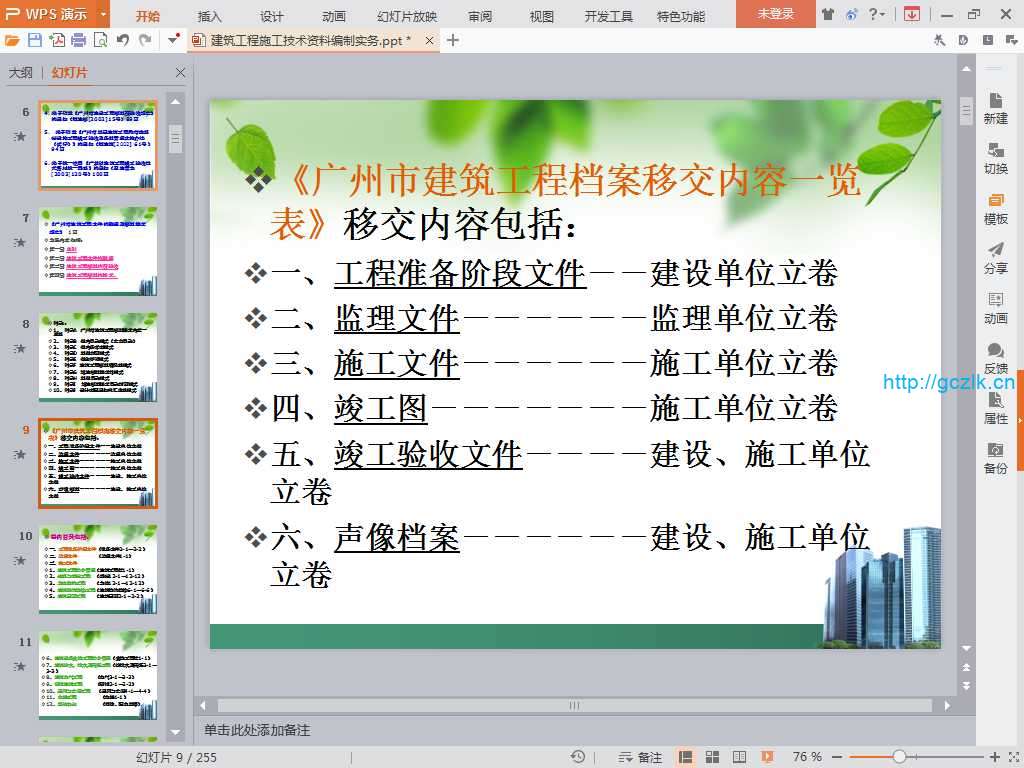1024x768 pixels.
Task: Click the 模板 template icon in sidebar
Action: (995, 208)
